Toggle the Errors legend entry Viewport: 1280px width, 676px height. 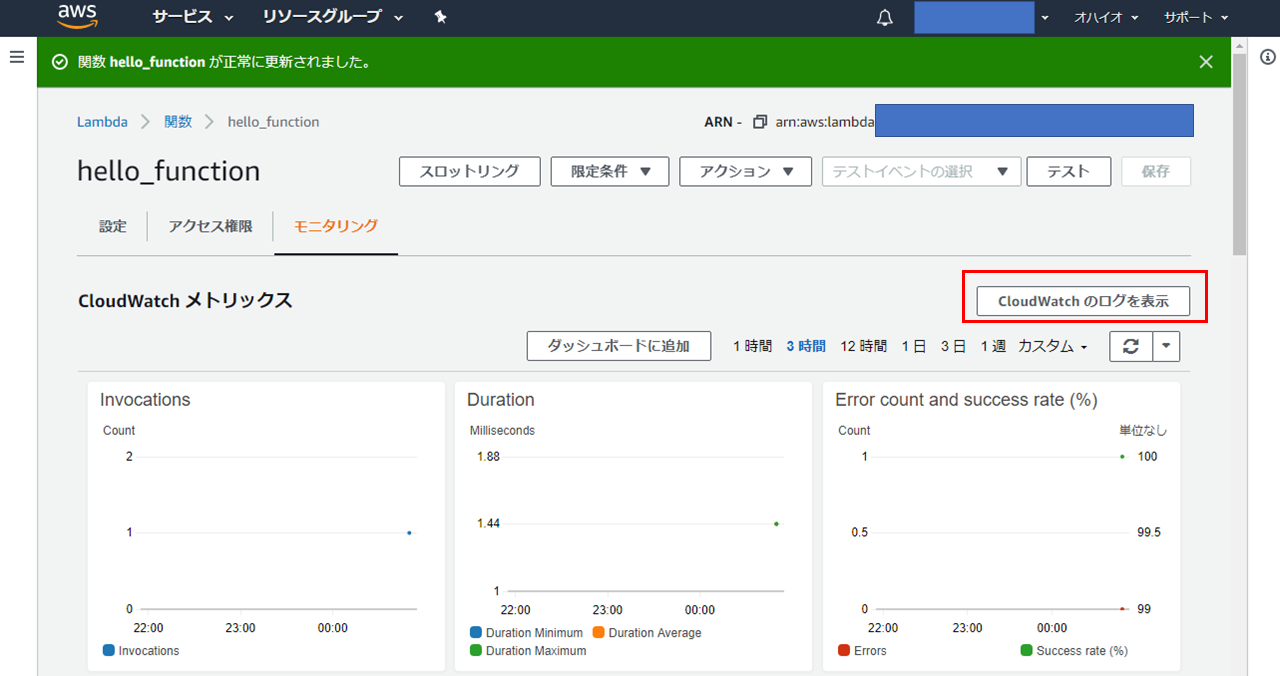point(862,651)
